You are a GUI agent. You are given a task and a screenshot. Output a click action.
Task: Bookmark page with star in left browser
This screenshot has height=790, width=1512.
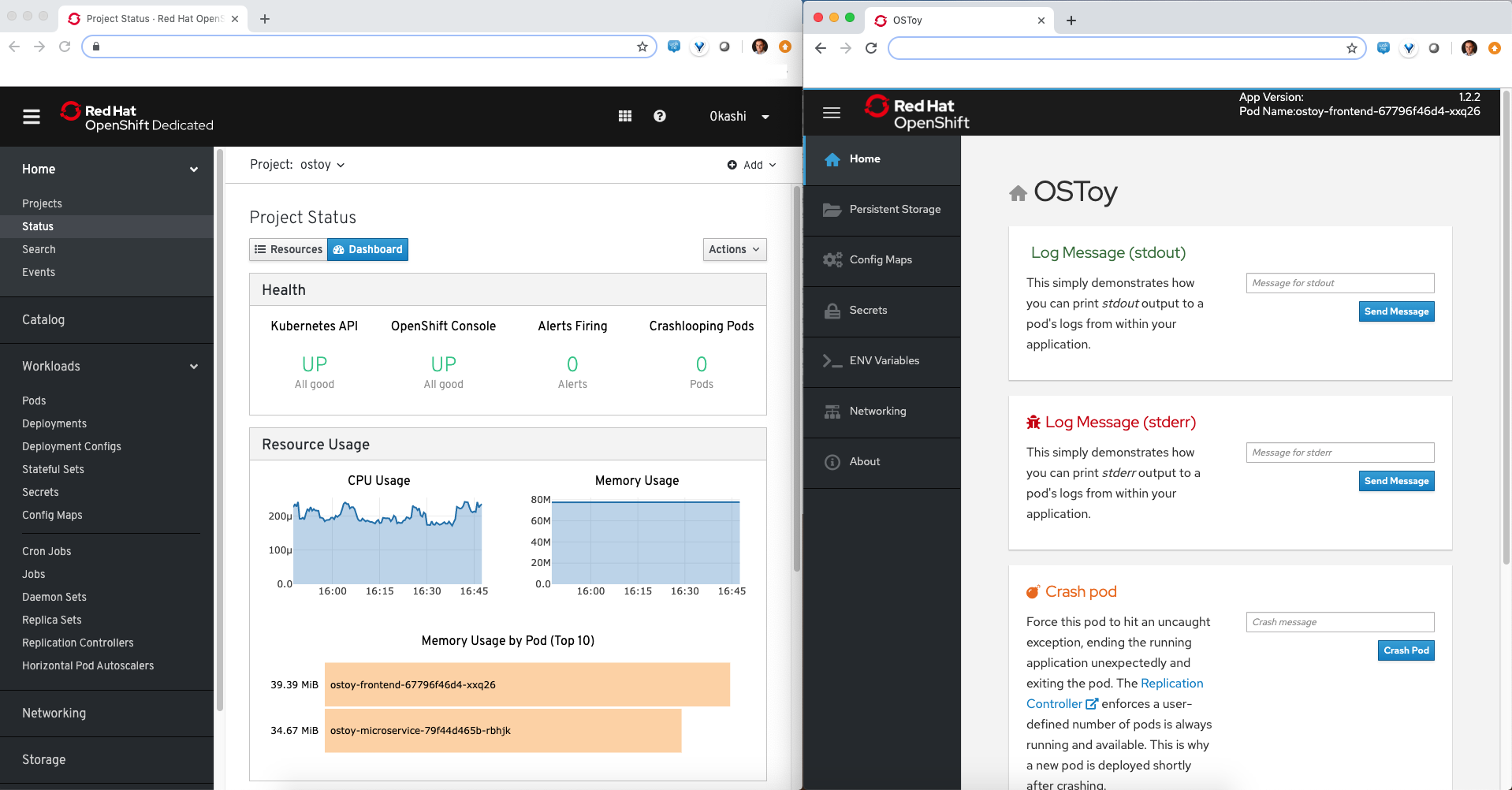[x=642, y=47]
